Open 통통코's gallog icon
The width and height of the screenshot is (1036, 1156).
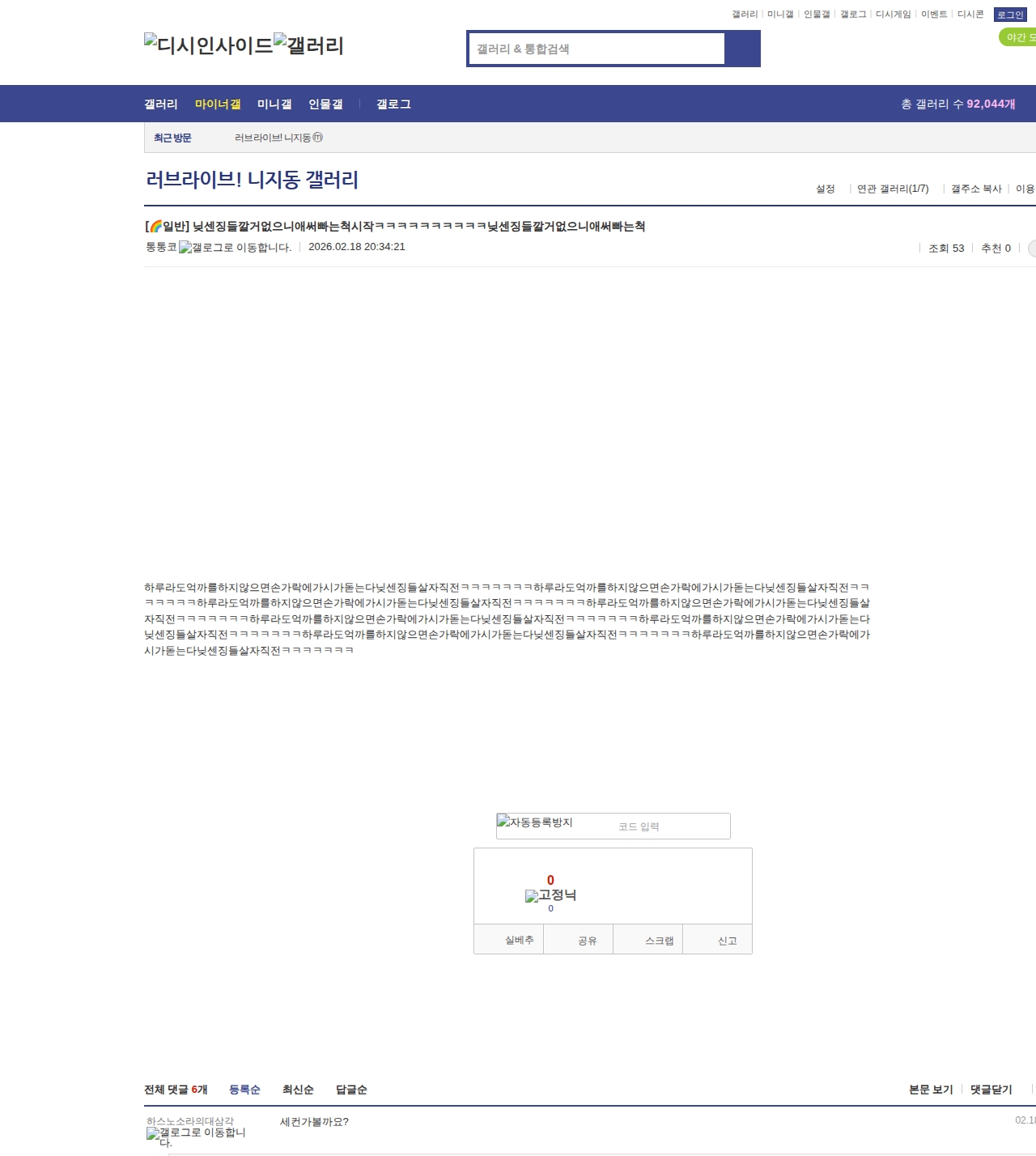(235, 248)
